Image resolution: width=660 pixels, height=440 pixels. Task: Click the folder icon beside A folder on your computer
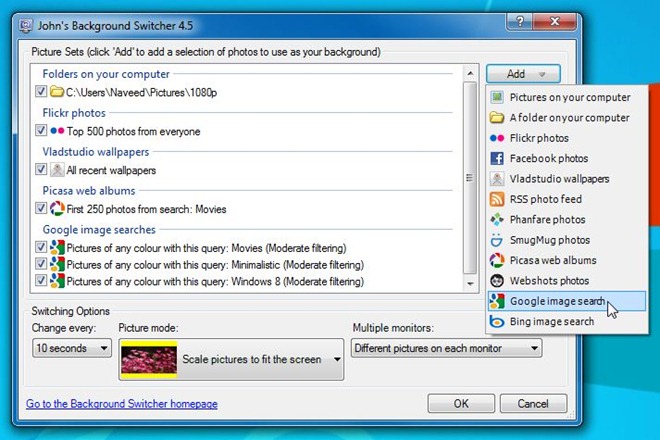pos(497,117)
